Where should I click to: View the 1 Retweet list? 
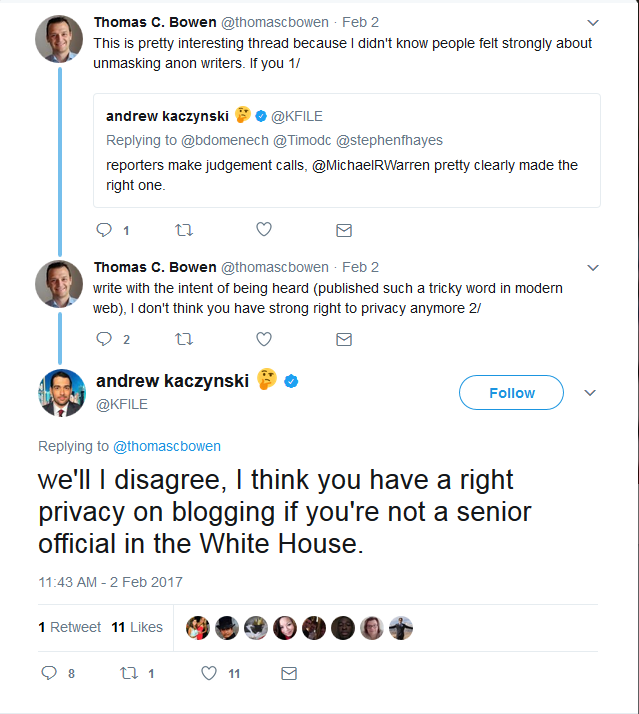coord(69,627)
